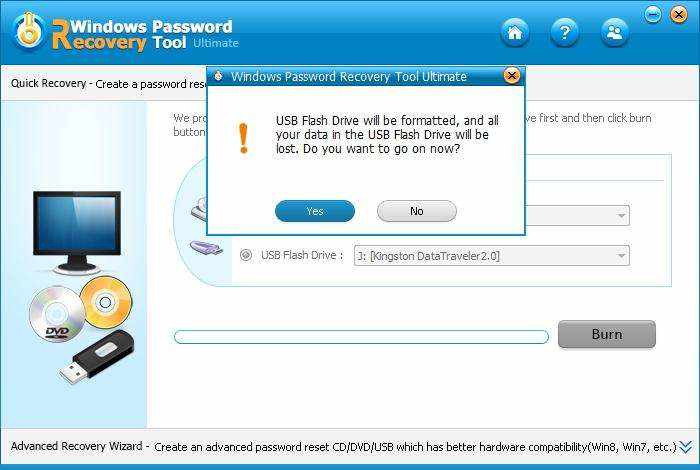Screen dimensions: 700x470
Task: Decline formatting with the No button
Action: tap(417, 211)
